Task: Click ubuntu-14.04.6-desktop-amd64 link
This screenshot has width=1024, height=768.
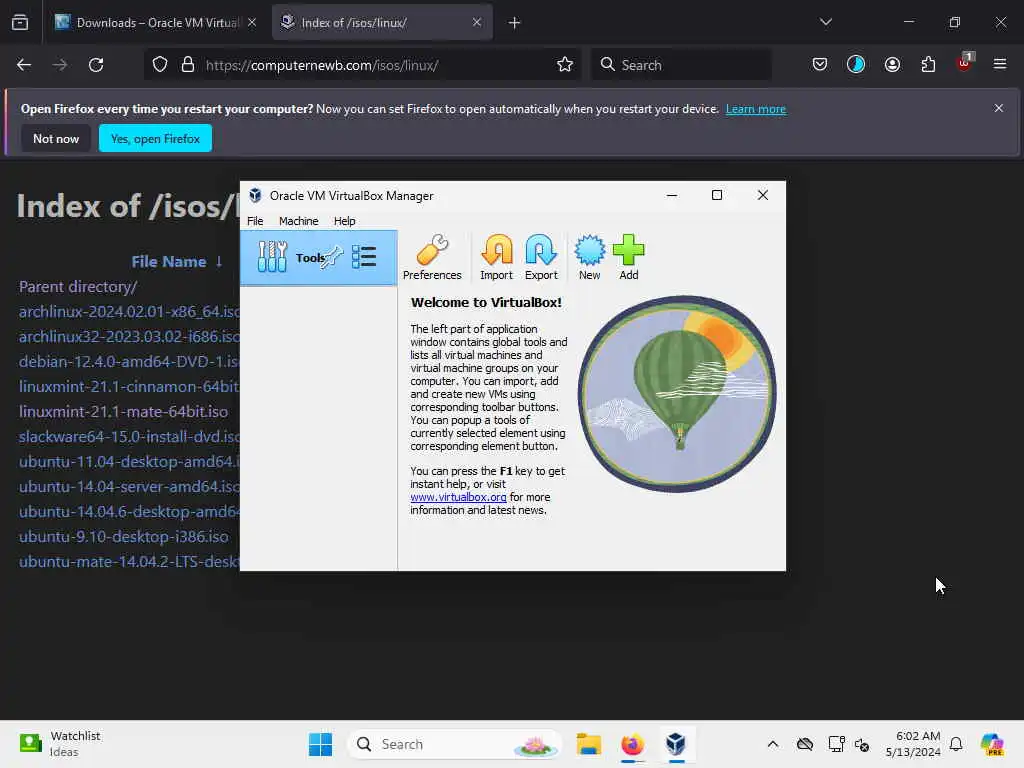Action: pyautogui.click(x=129, y=511)
